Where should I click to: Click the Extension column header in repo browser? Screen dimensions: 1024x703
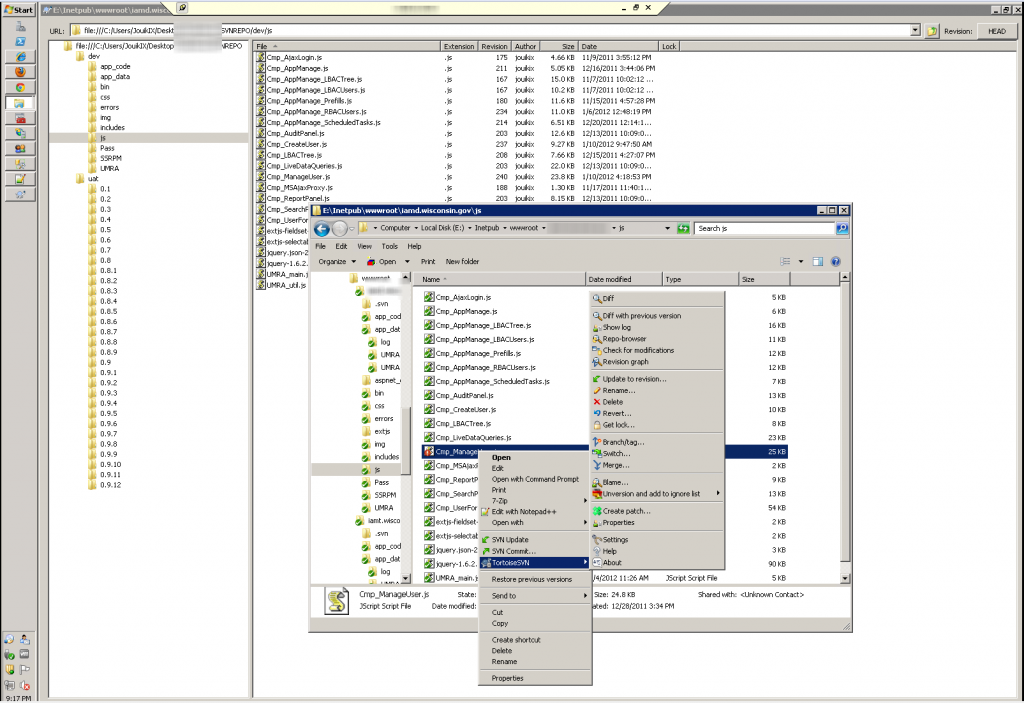point(459,46)
